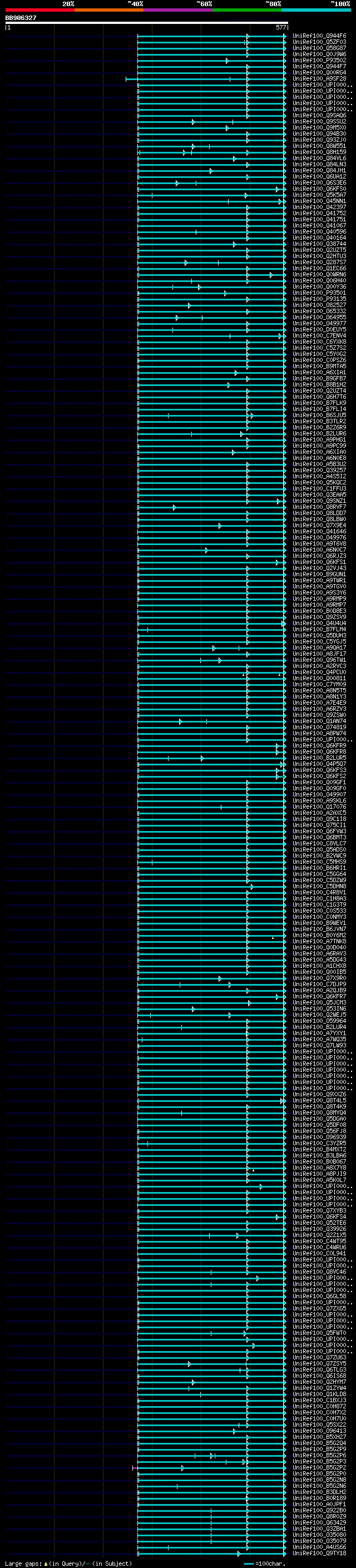Image resolution: width=356 pixels, height=1568 pixels.
Task: Click label UniRef100_O49907
Action: tap(319, 794)
